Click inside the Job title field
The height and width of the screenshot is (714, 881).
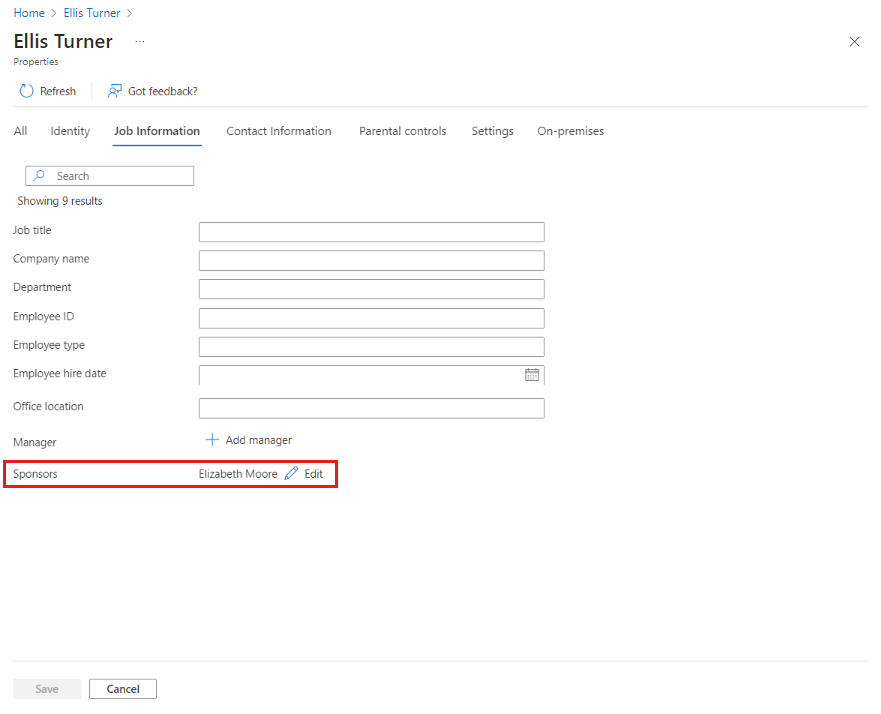point(371,231)
